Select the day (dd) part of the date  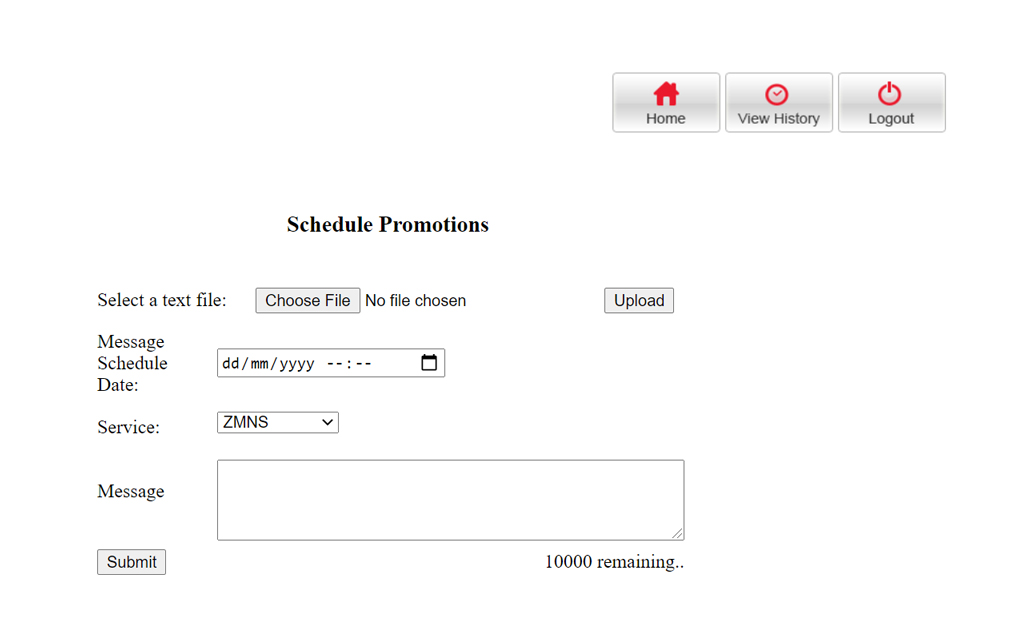tap(230, 364)
